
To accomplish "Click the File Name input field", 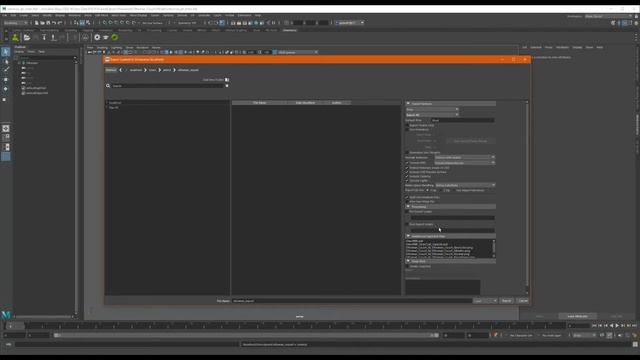I will click(x=352, y=301).
